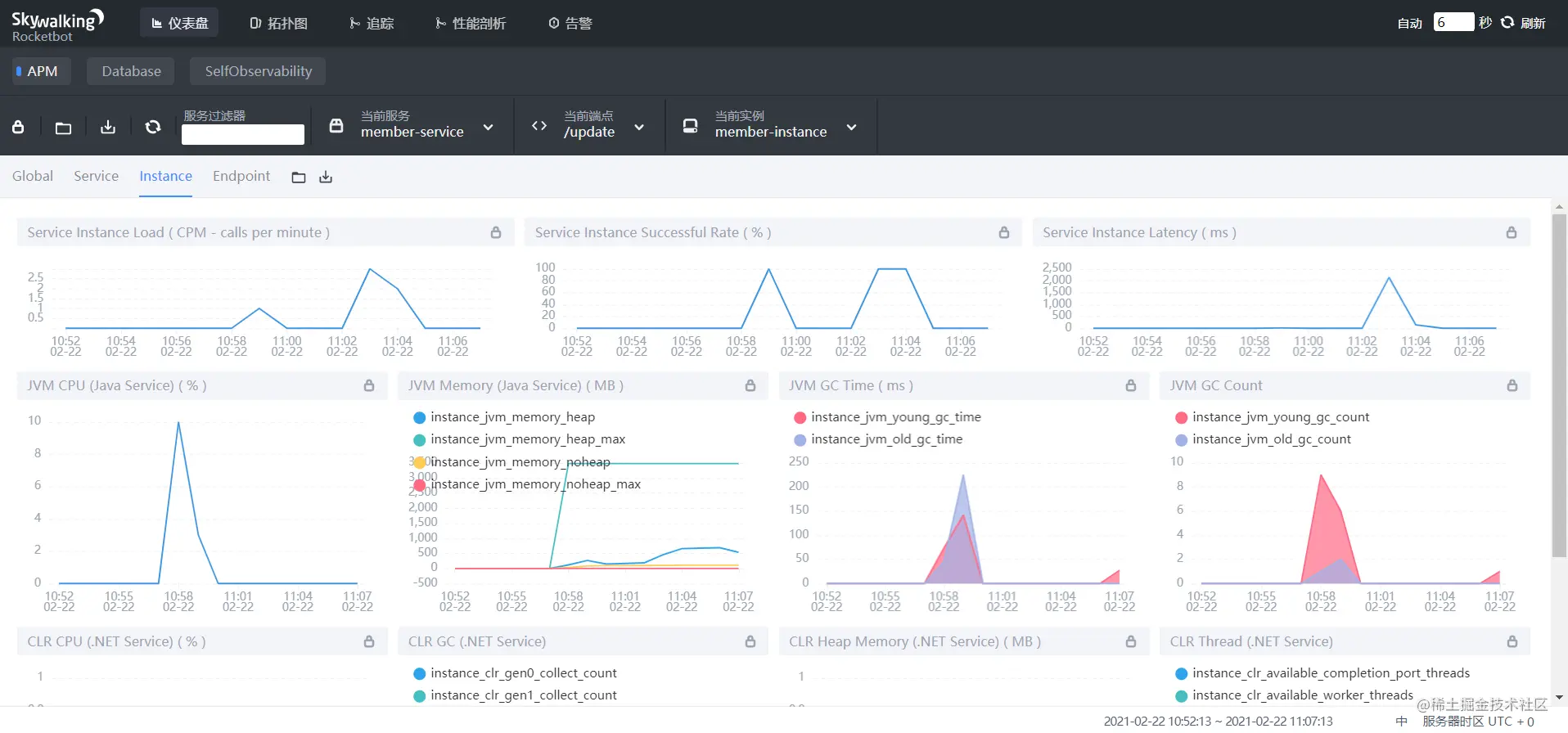Click lock icon on JVM GC Count panel
Image resolution: width=1568 pixels, height=733 pixels.
coord(1512,385)
